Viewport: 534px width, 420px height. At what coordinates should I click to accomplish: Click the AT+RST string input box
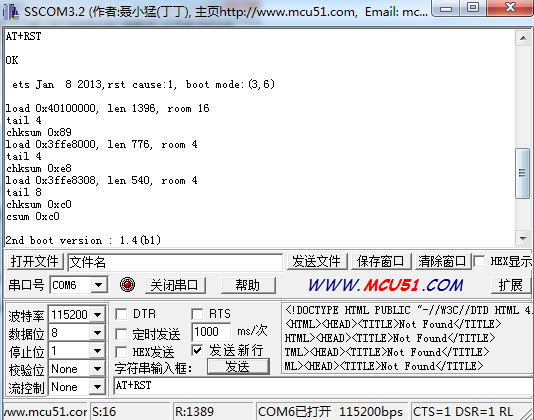point(324,386)
